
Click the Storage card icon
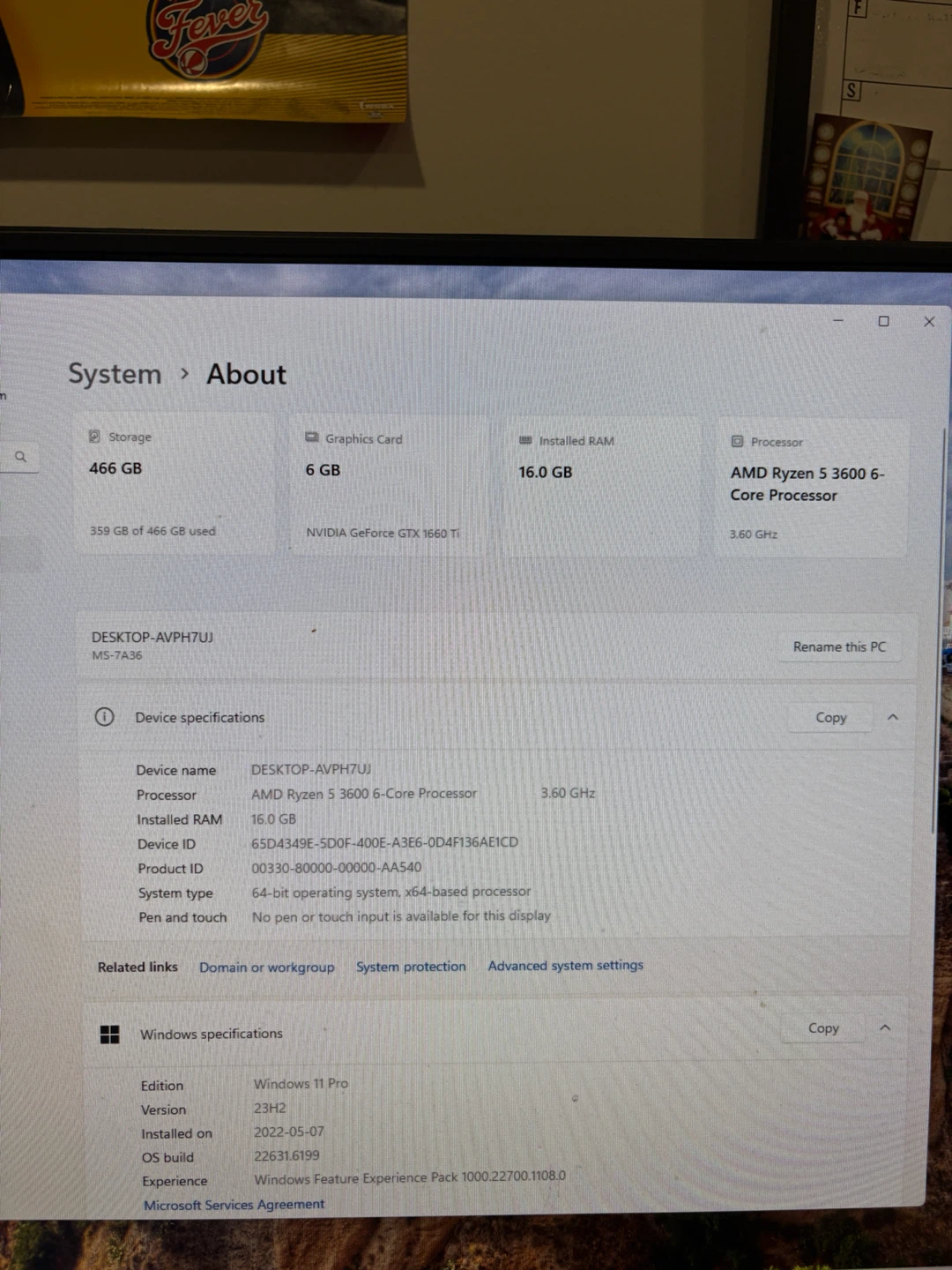(94, 437)
